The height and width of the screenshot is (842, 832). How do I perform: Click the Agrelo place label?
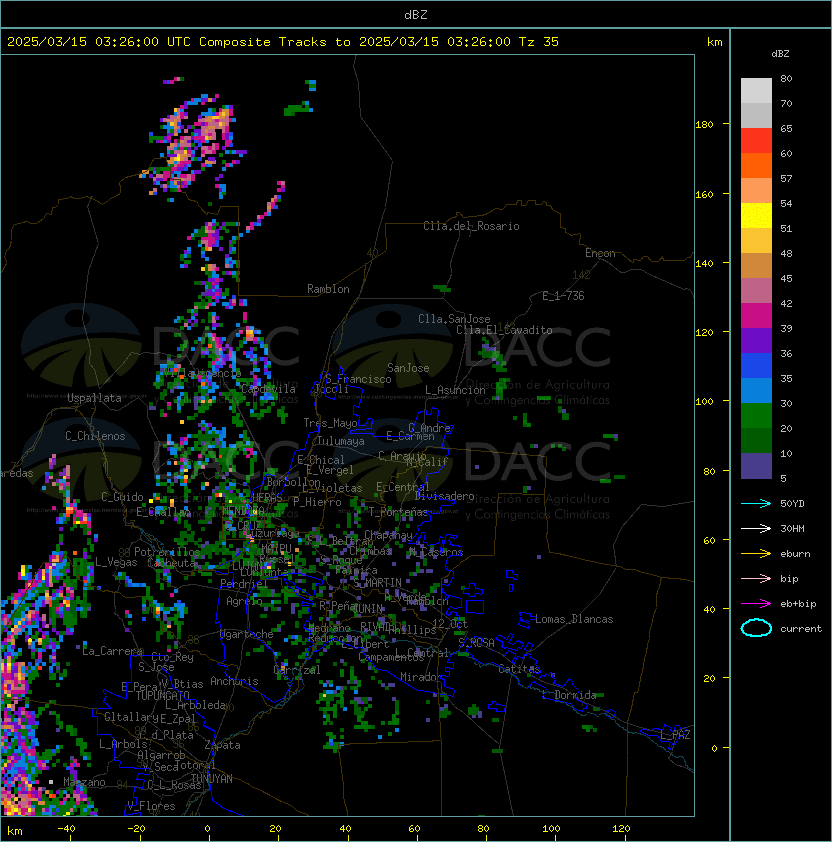coord(244,601)
